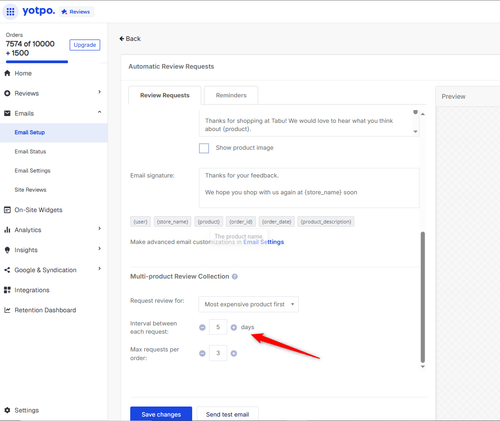Viewport: 500px width, 421px height.
Task: Insert the {order_id} placeholder tag
Action: pos(241,222)
